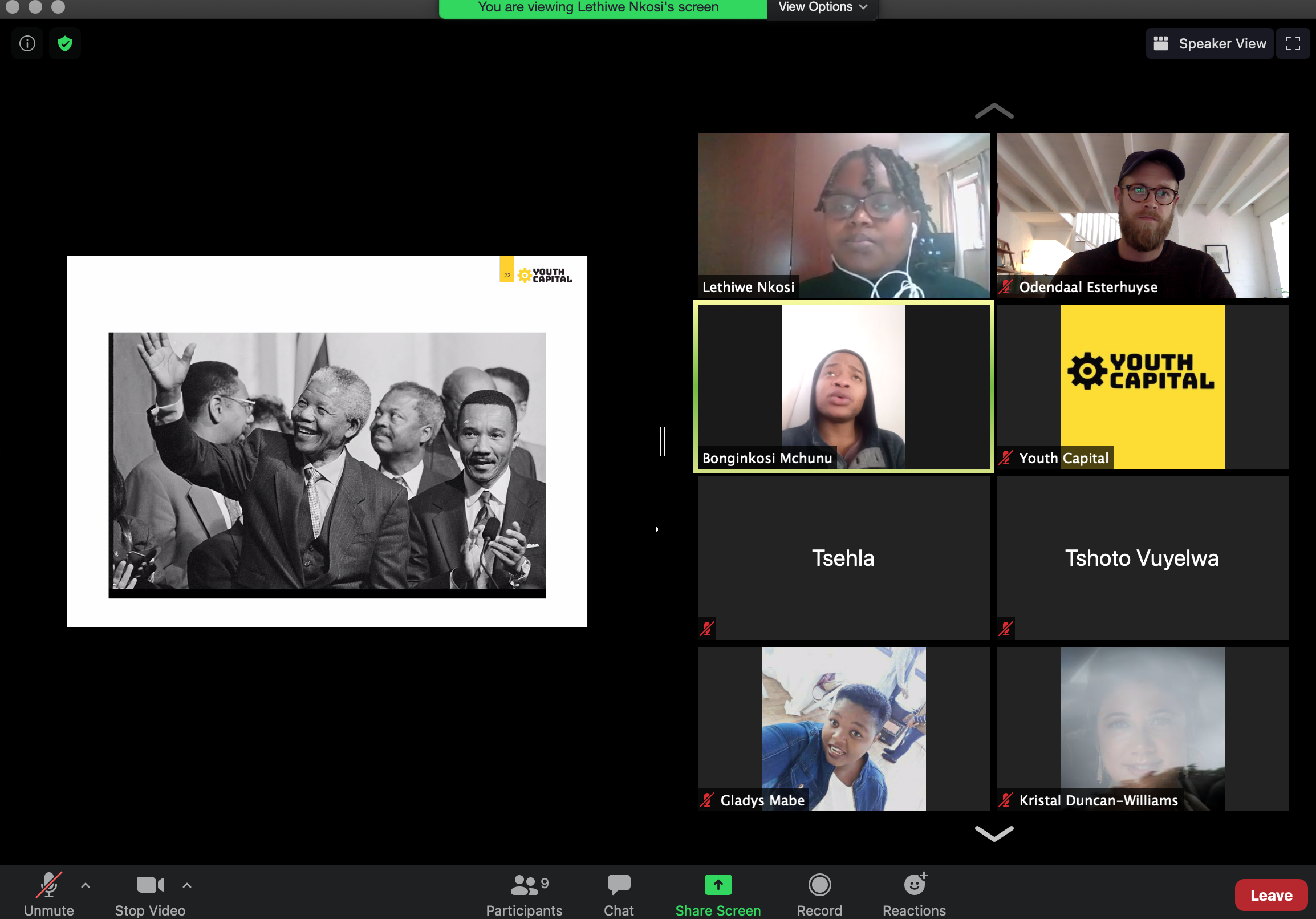
Task: Click the red Leave button
Action: 1271,895
